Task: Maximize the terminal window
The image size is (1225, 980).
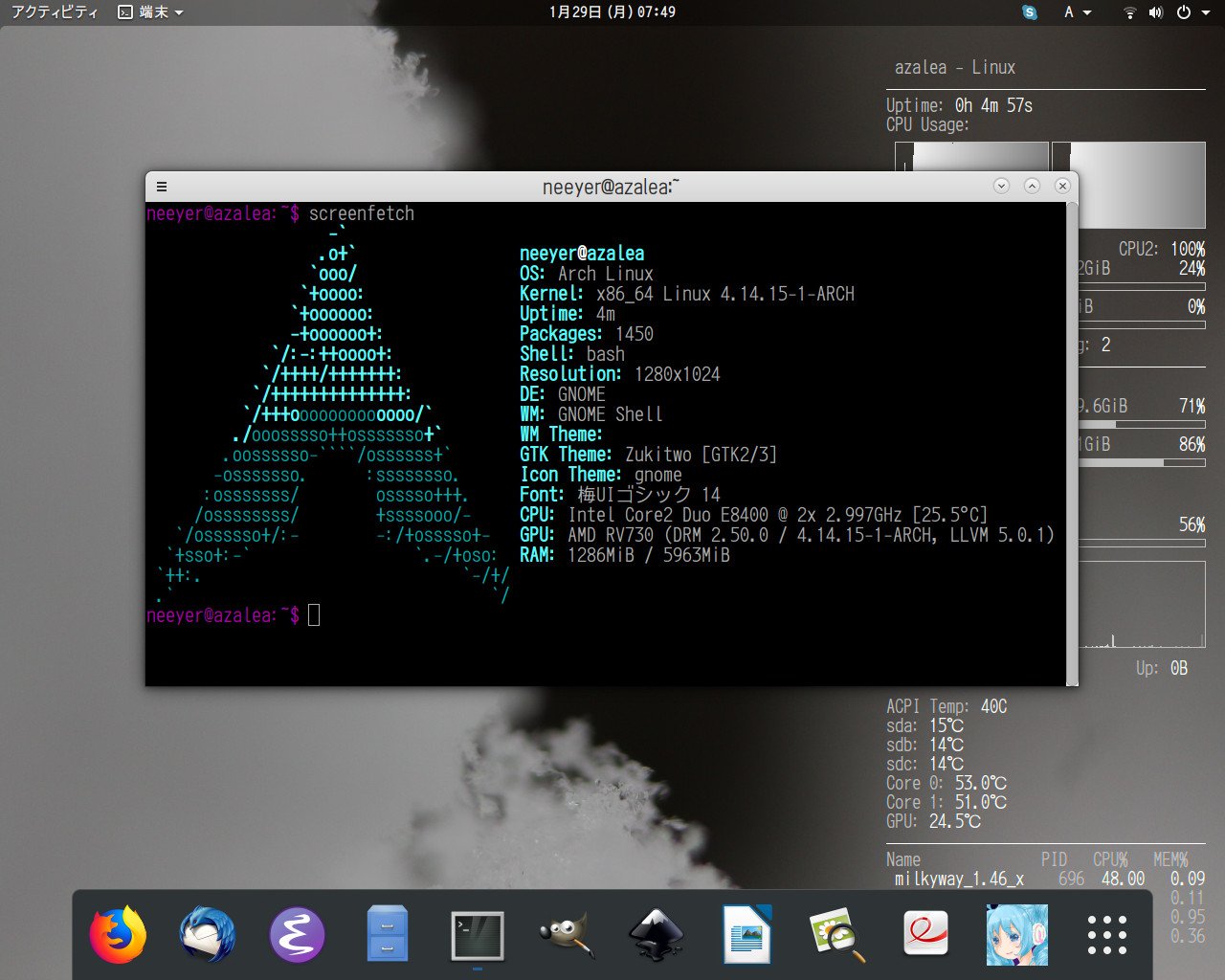Action: point(1032,186)
